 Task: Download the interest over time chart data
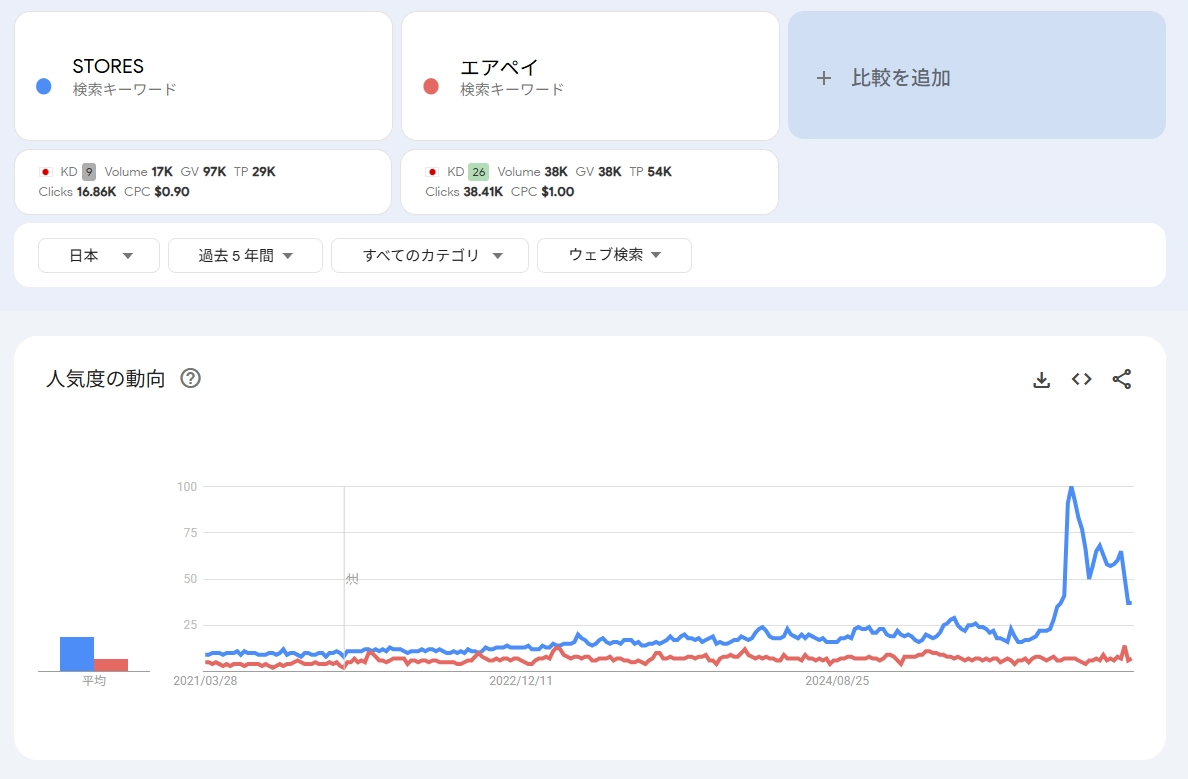pos(1041,380)
